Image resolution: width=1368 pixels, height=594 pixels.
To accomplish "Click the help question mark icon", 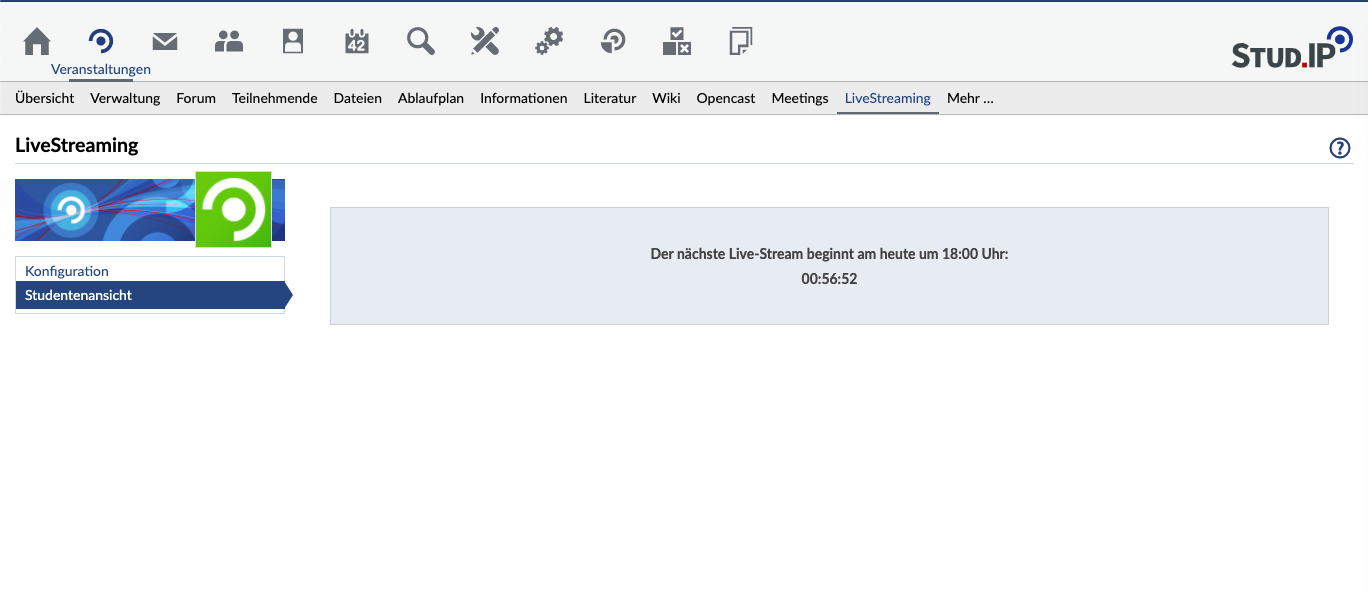I will 1339,148.
